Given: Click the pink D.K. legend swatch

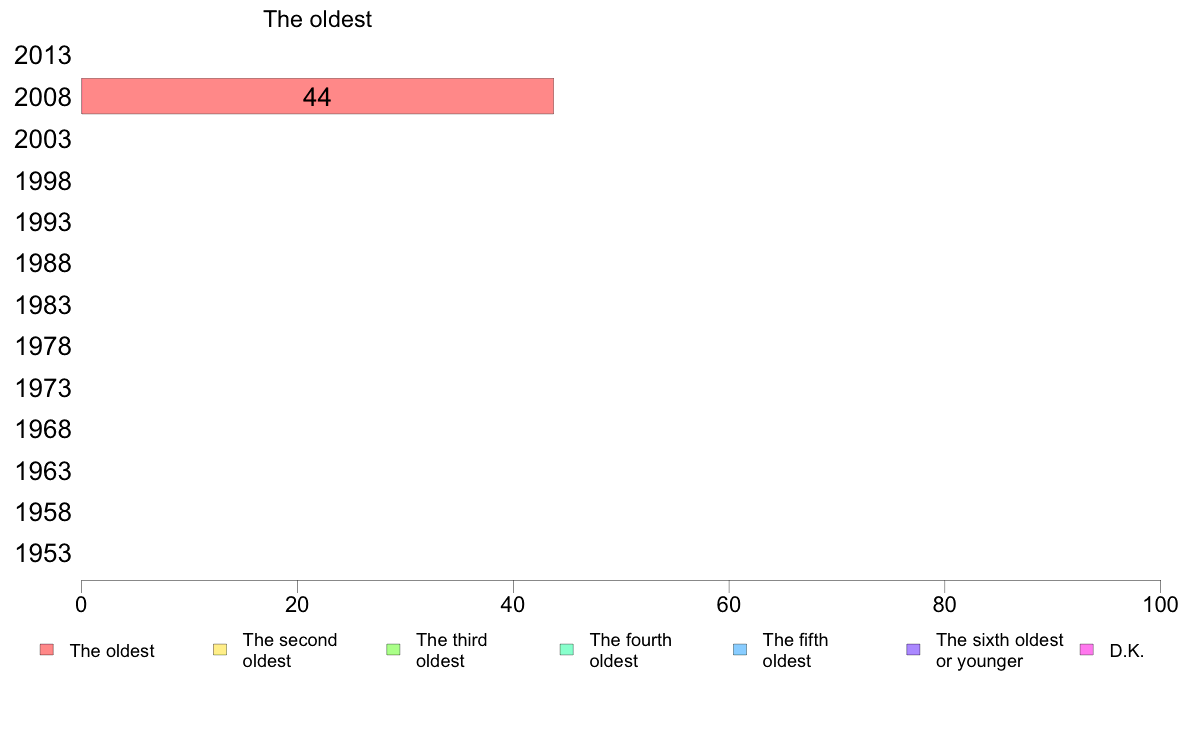Looking at the screenshot, I should click(x=1086, y=650).
